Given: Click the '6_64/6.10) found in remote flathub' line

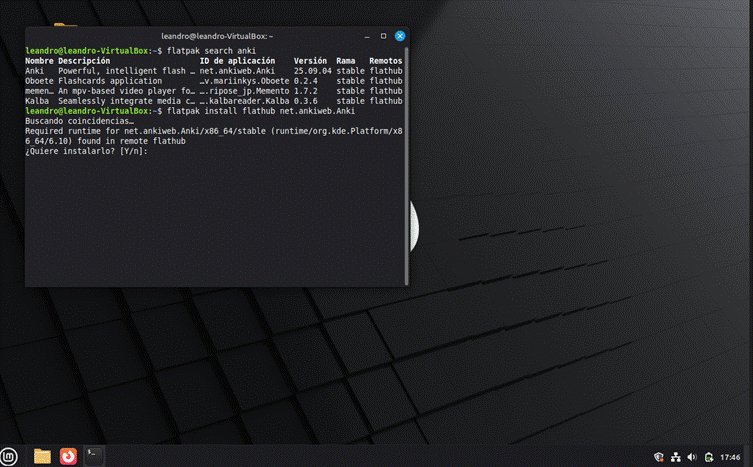Looking at the screenshot, I should click(x=105, y=141).
